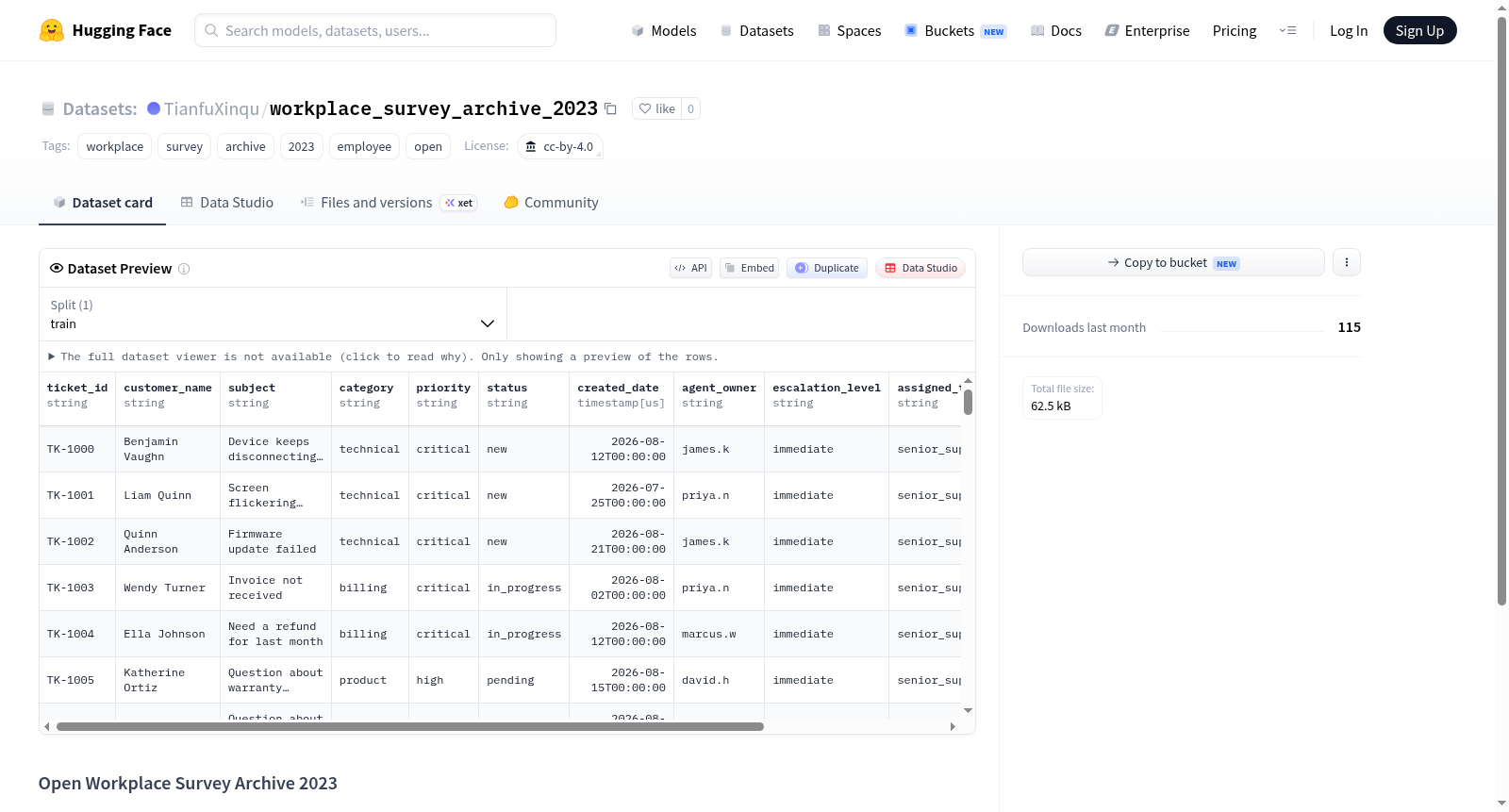
Task: Click the heart like icon
Action: pos(645,108)
